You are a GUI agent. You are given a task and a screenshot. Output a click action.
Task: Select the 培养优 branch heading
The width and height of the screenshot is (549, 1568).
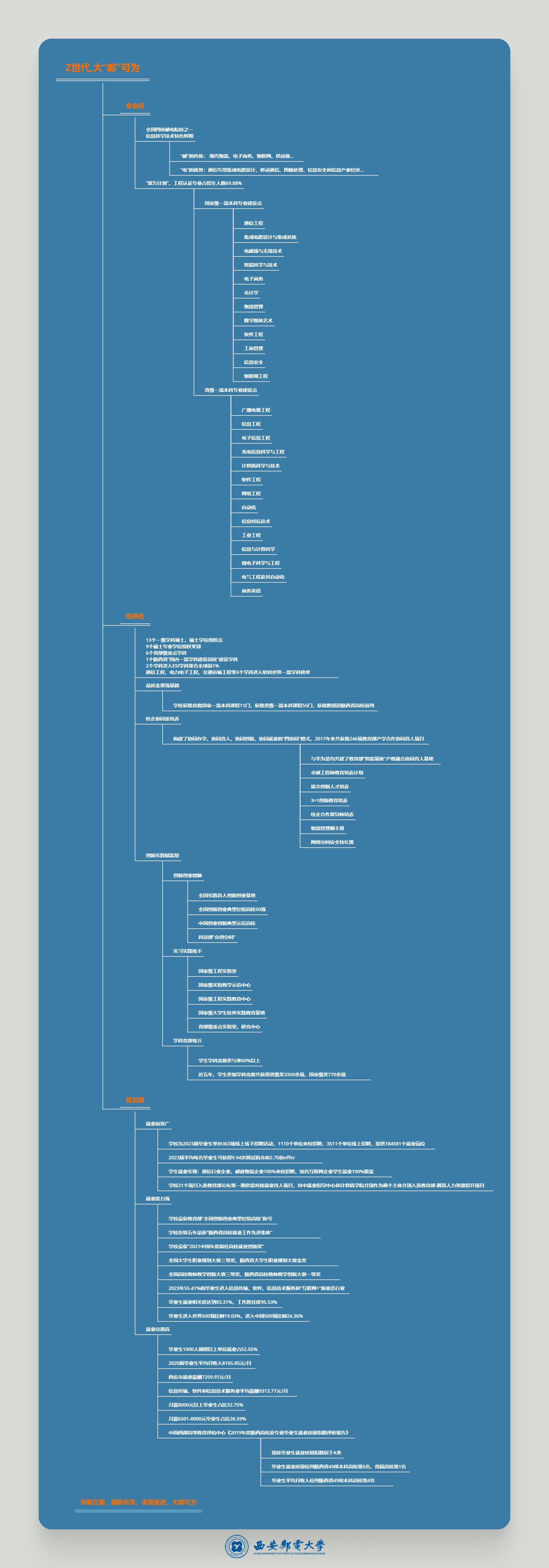[135, 616]
